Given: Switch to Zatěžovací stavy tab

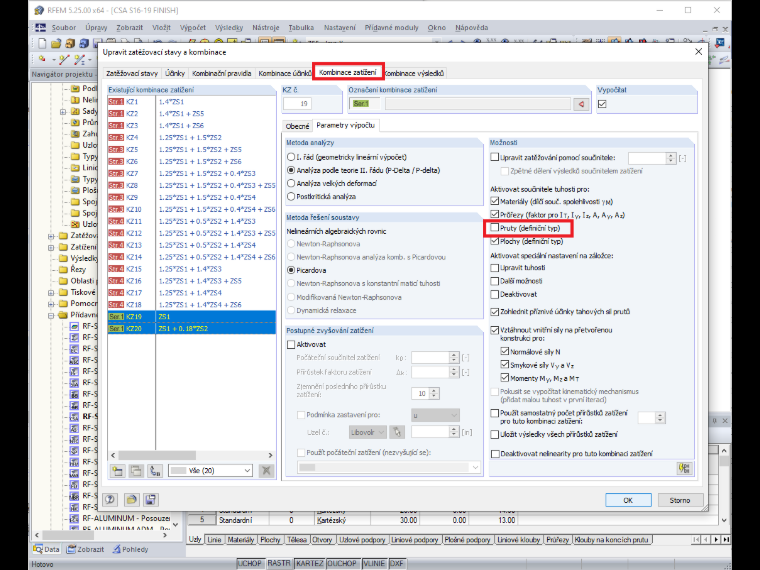Looking at the screenshot, I should [132, 73].
